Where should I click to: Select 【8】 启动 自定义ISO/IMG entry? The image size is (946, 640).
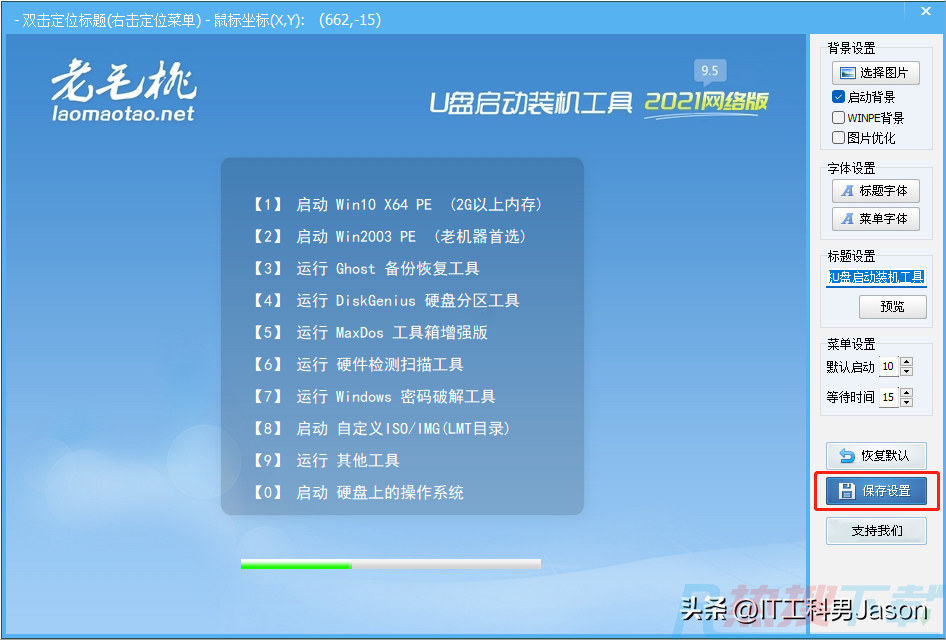pos(381,428)
